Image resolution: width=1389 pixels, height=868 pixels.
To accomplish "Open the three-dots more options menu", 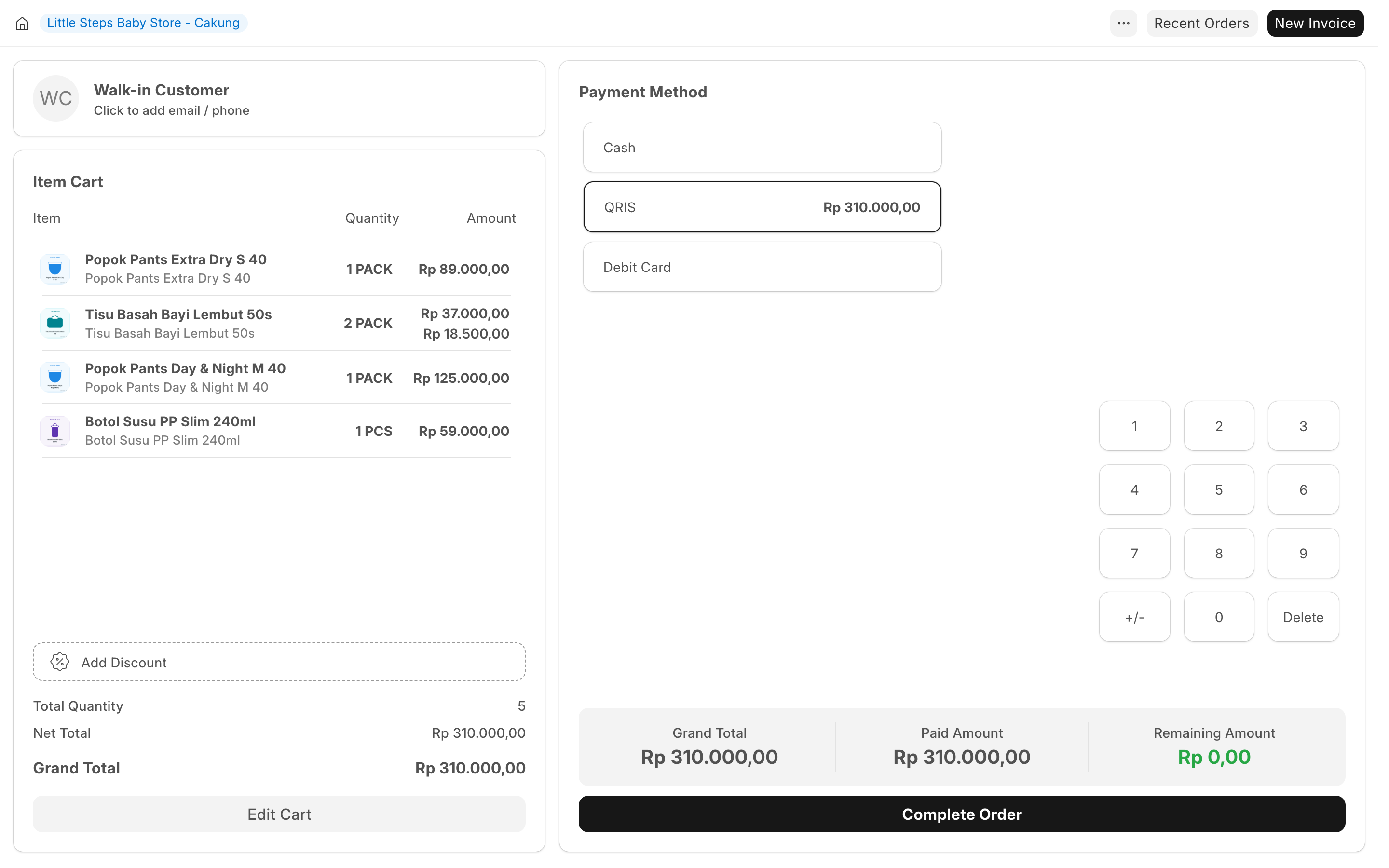I will 1123,24.
